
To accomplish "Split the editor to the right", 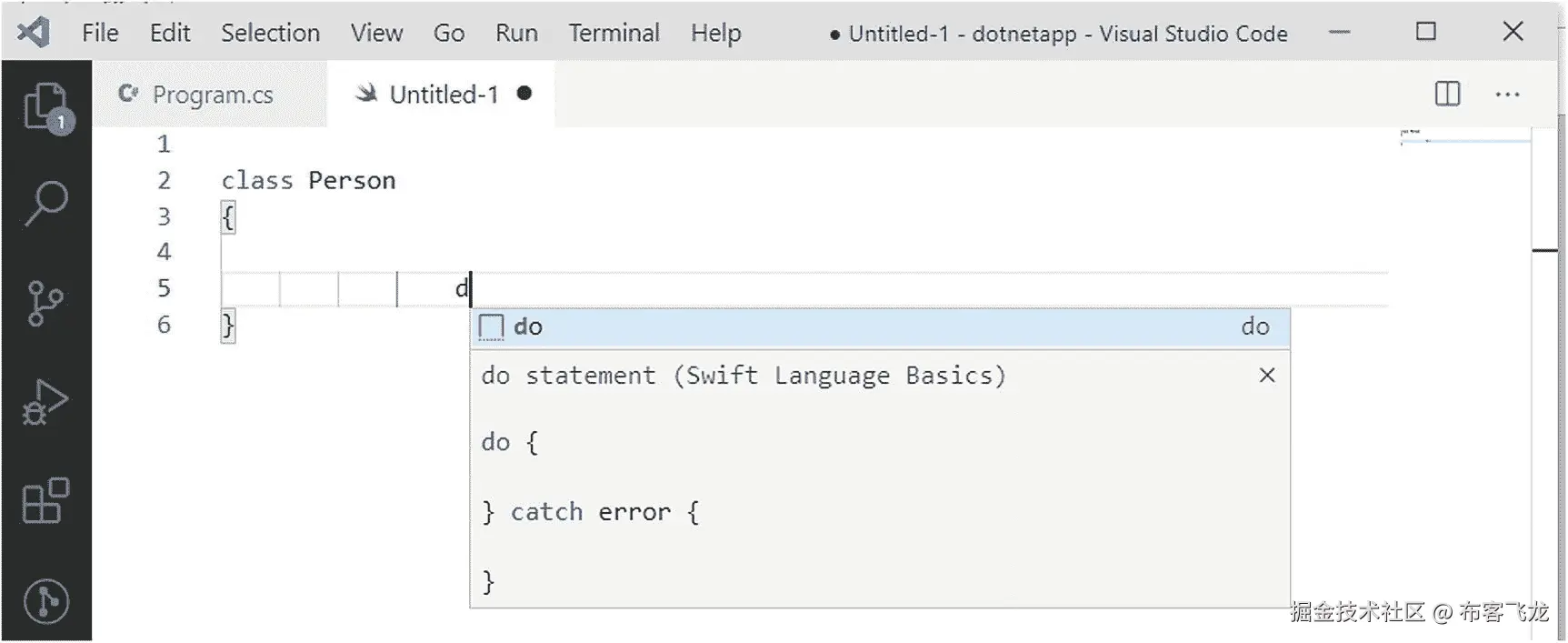I will click(1447, 94).
